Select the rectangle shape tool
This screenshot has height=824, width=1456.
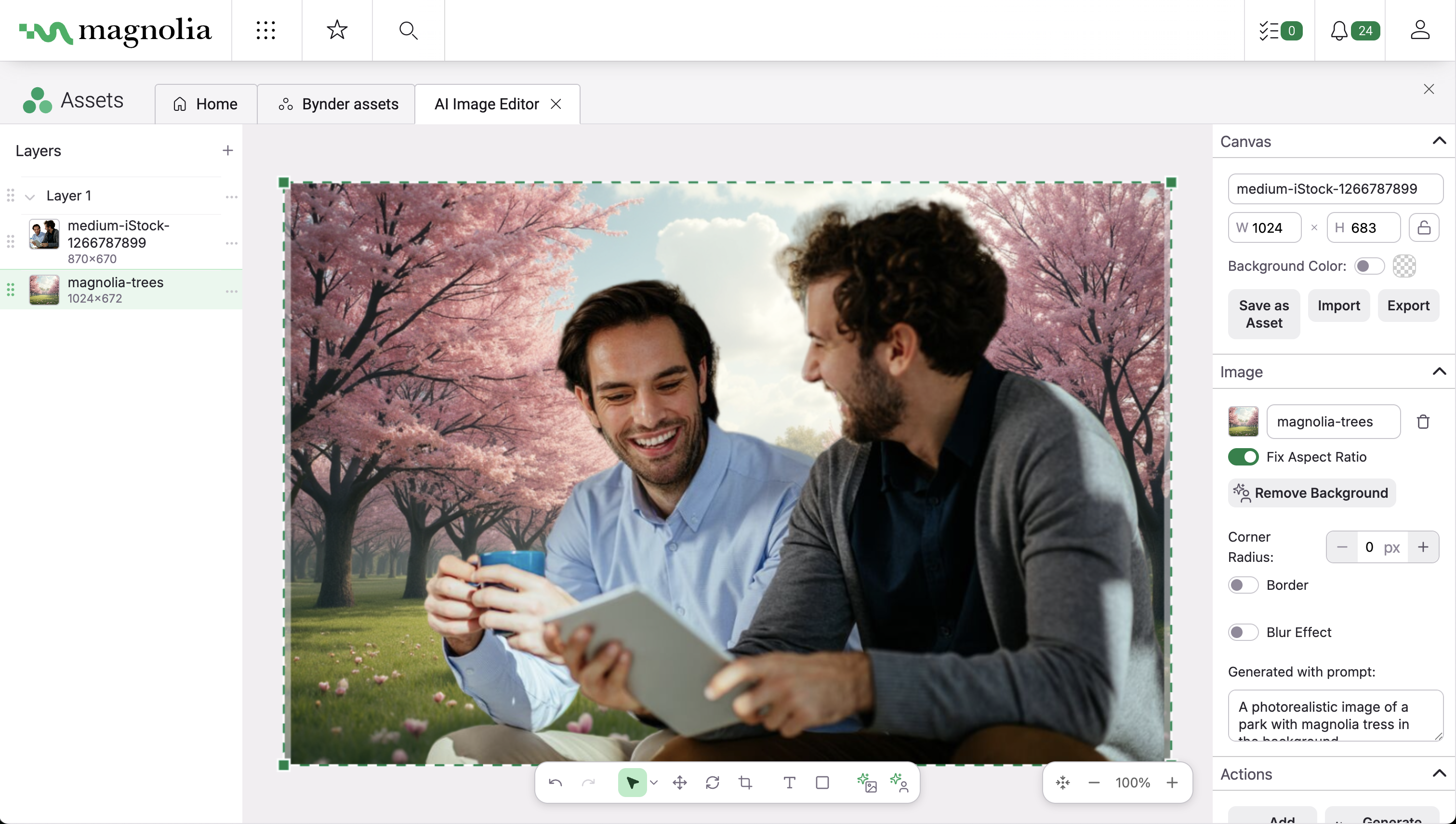pyautogui.click(x=822, y=783)
